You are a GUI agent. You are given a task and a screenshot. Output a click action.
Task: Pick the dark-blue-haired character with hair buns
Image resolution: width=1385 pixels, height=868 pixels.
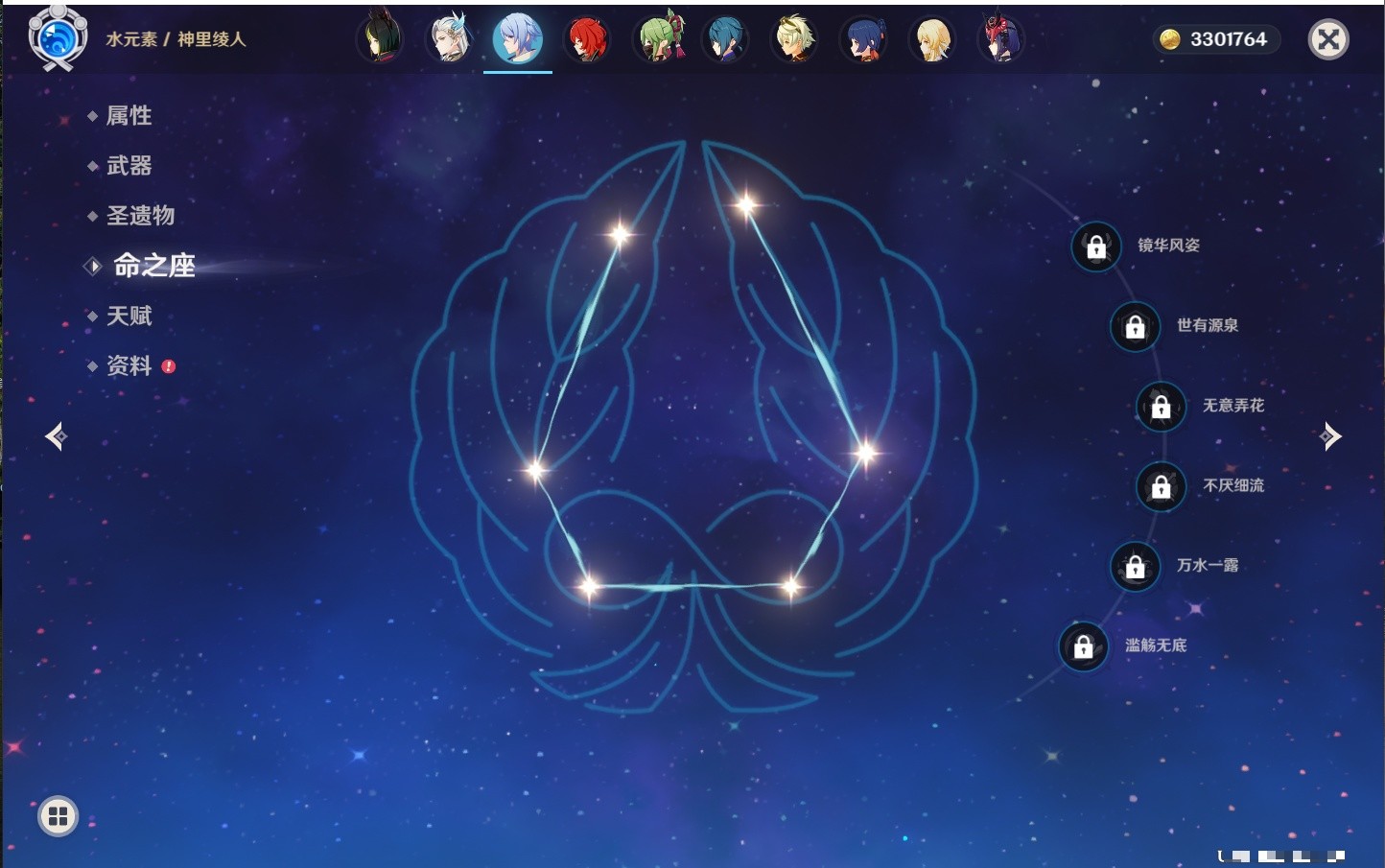pyautogui.click(x=863, y=39)
